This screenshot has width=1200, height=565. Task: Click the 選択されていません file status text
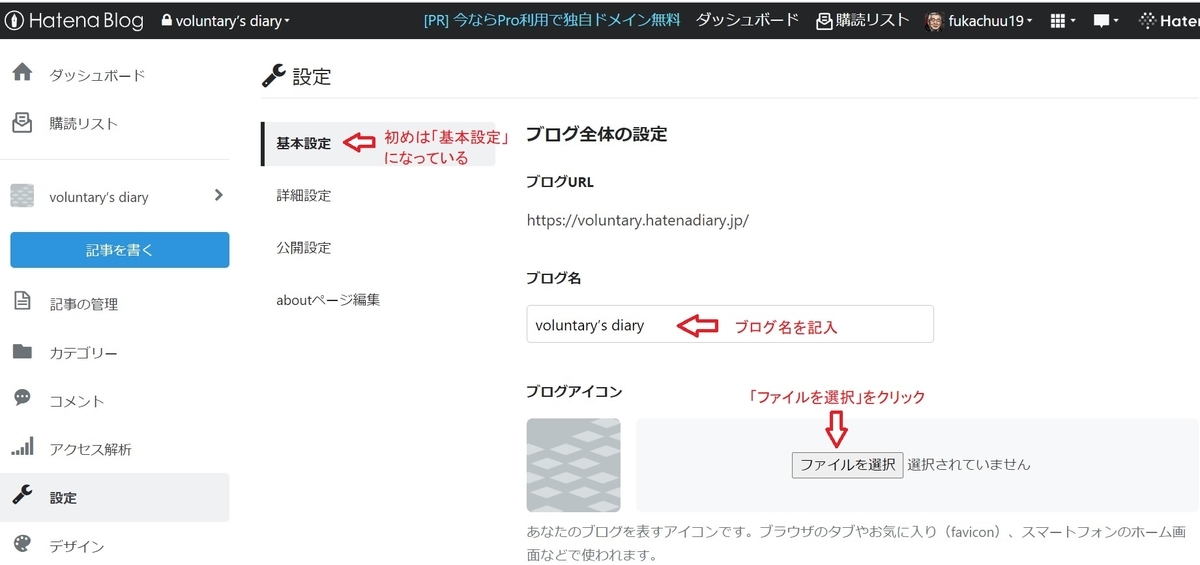point(969,464)
